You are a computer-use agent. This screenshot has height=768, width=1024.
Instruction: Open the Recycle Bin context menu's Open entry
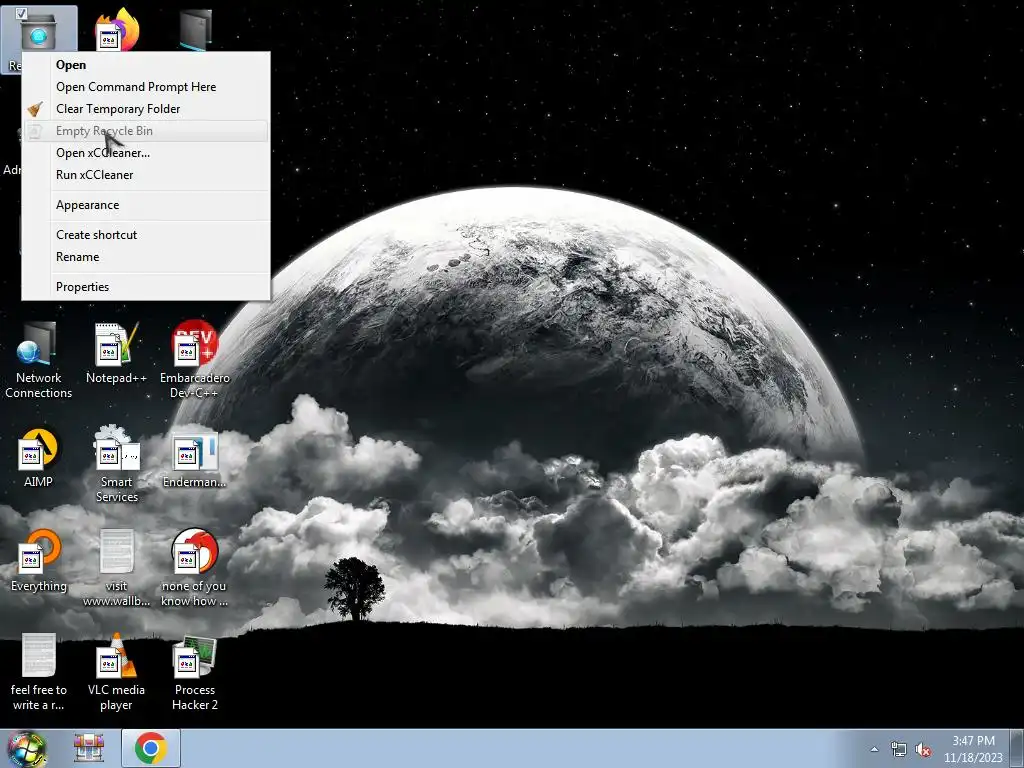pos(146,65)
